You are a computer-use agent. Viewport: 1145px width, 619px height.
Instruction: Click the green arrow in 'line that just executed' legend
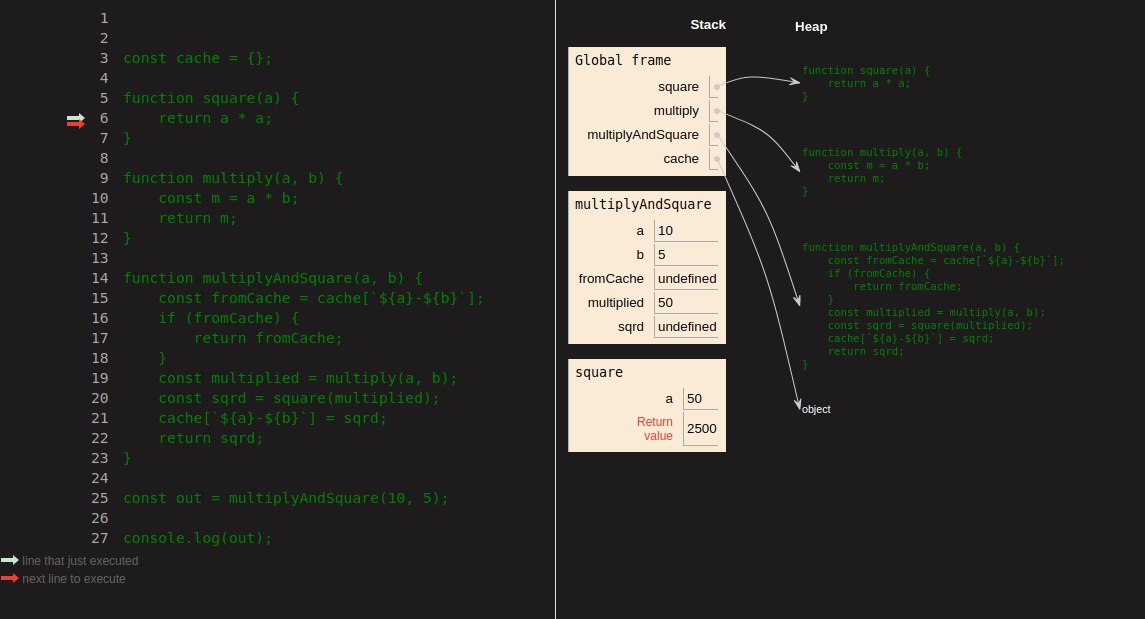(x=9, y=561)
